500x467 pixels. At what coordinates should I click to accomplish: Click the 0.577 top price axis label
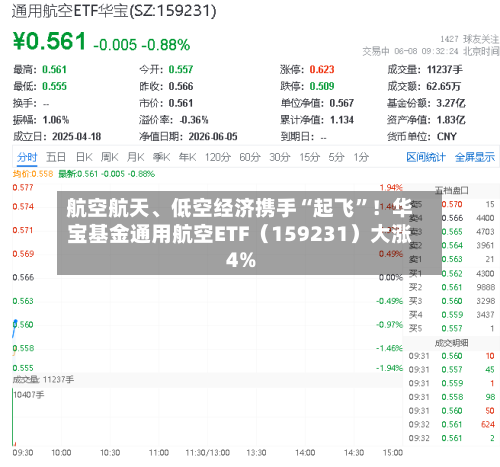23,187
